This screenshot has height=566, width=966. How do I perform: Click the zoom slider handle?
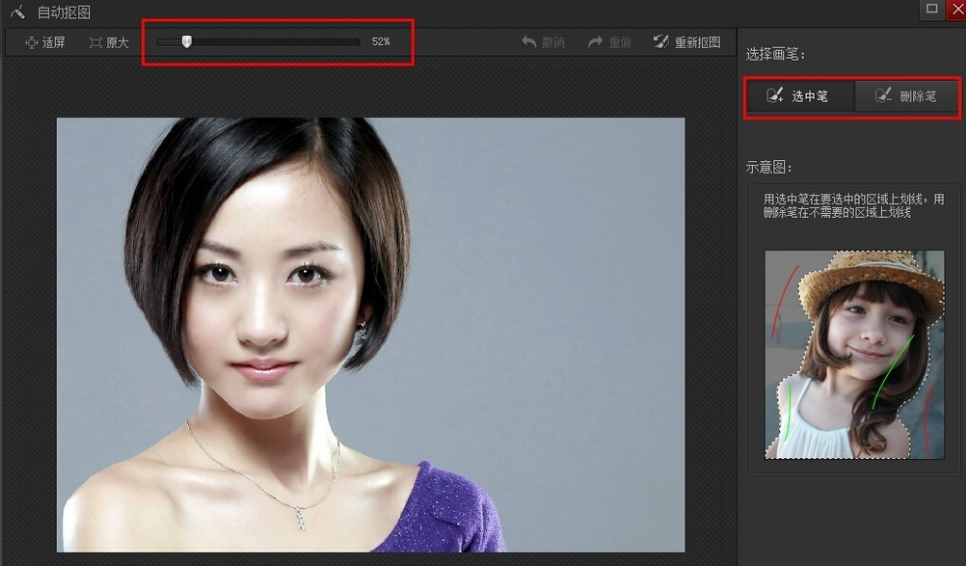[x=187, y=41]
